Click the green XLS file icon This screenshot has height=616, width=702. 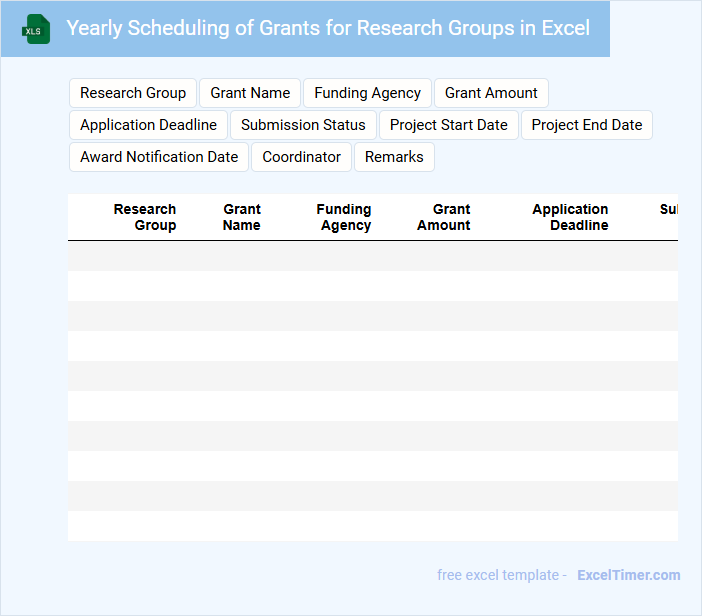tap(36, 29)
